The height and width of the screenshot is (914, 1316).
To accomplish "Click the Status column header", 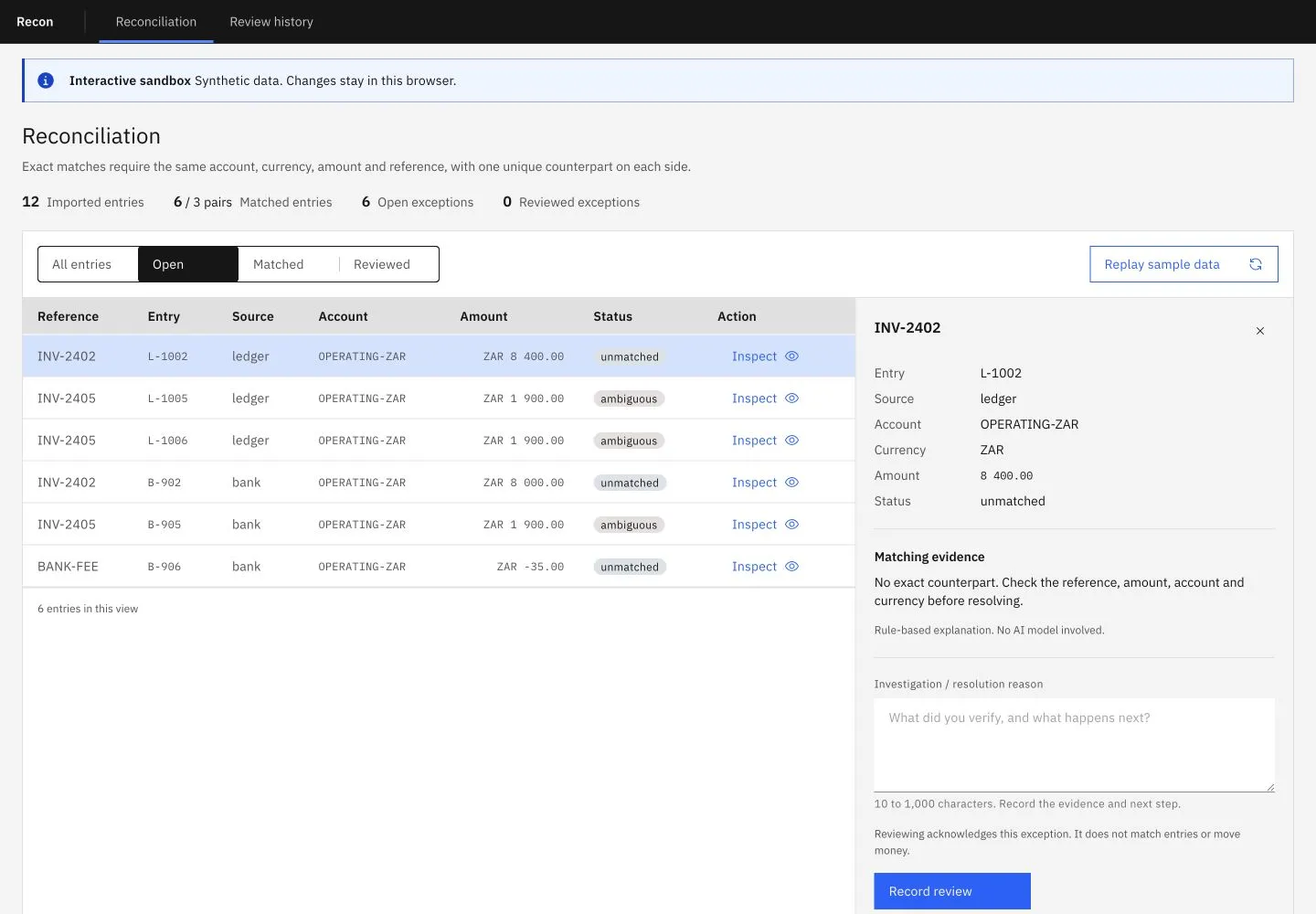I will point(612,316).
